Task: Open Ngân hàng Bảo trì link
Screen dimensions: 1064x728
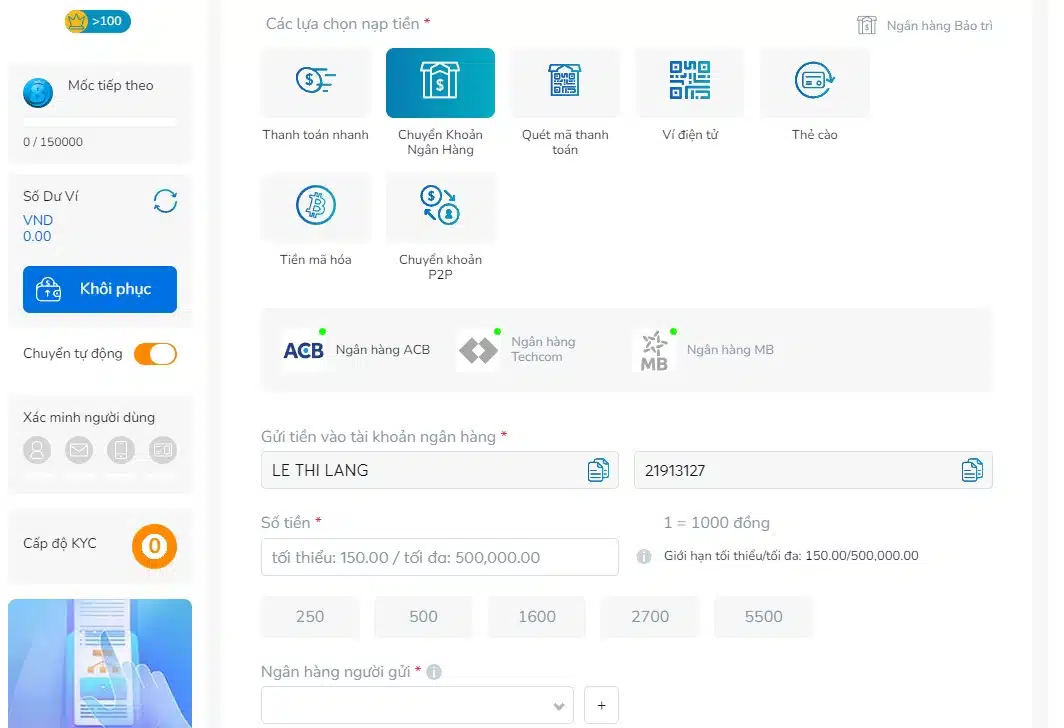Action: 925,26
